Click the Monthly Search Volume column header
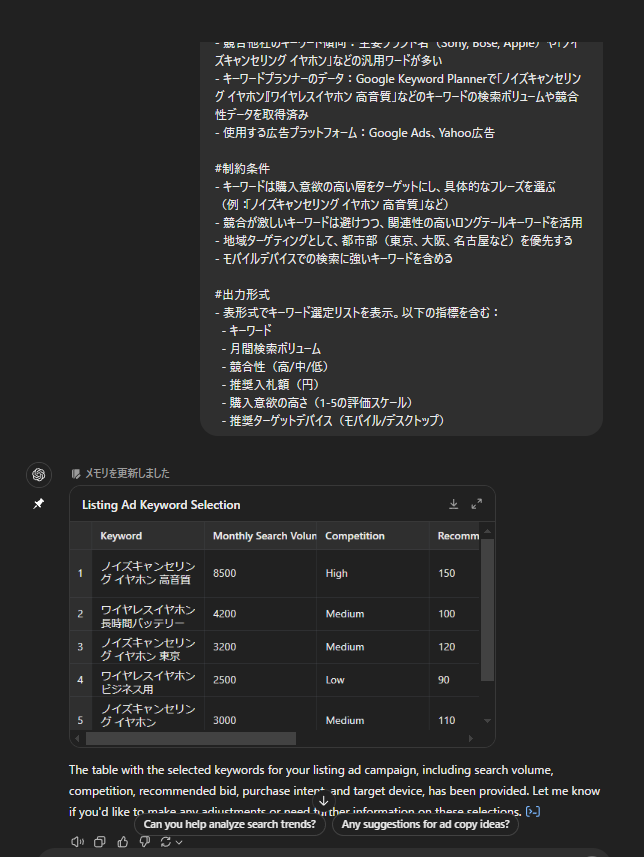644x857 pixels. click(x=260, y=536)
